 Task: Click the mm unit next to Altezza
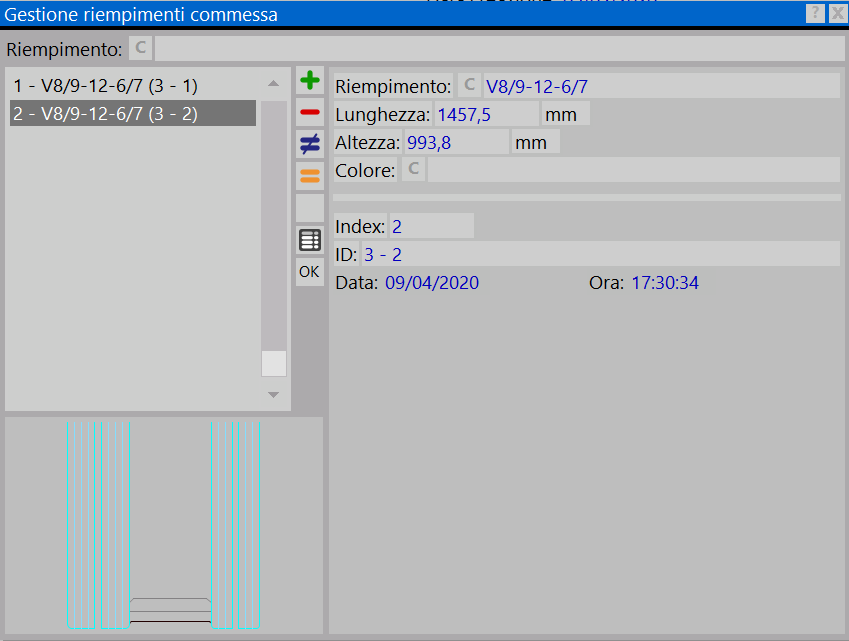tap(535, 143)
